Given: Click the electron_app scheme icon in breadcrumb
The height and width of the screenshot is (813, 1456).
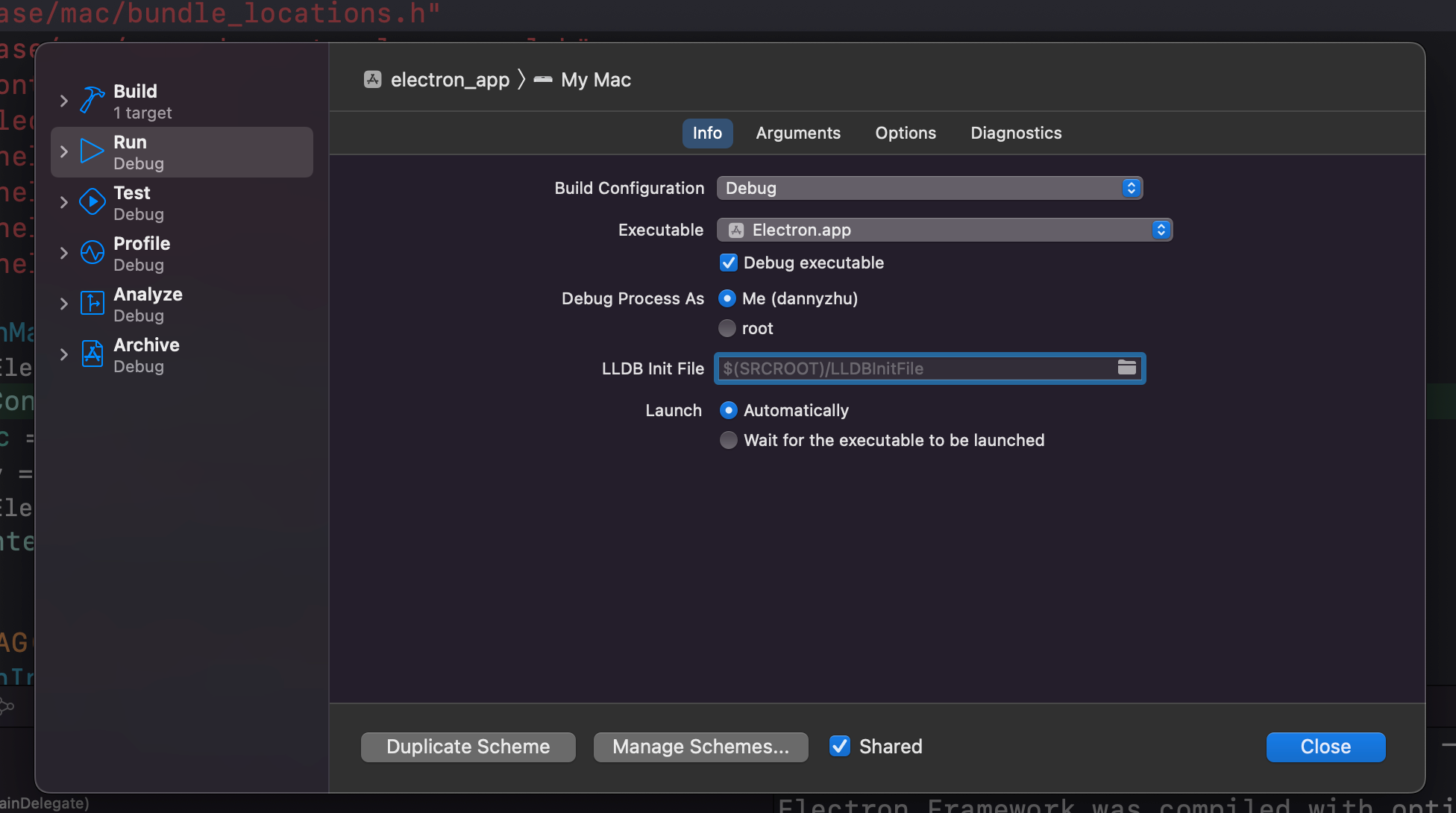Looking at the screenshot, I should point(373,79).
